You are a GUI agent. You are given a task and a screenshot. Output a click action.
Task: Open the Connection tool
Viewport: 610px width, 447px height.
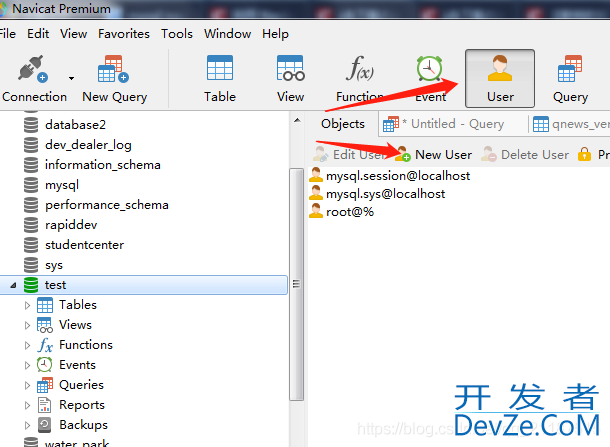coord(34,79)
